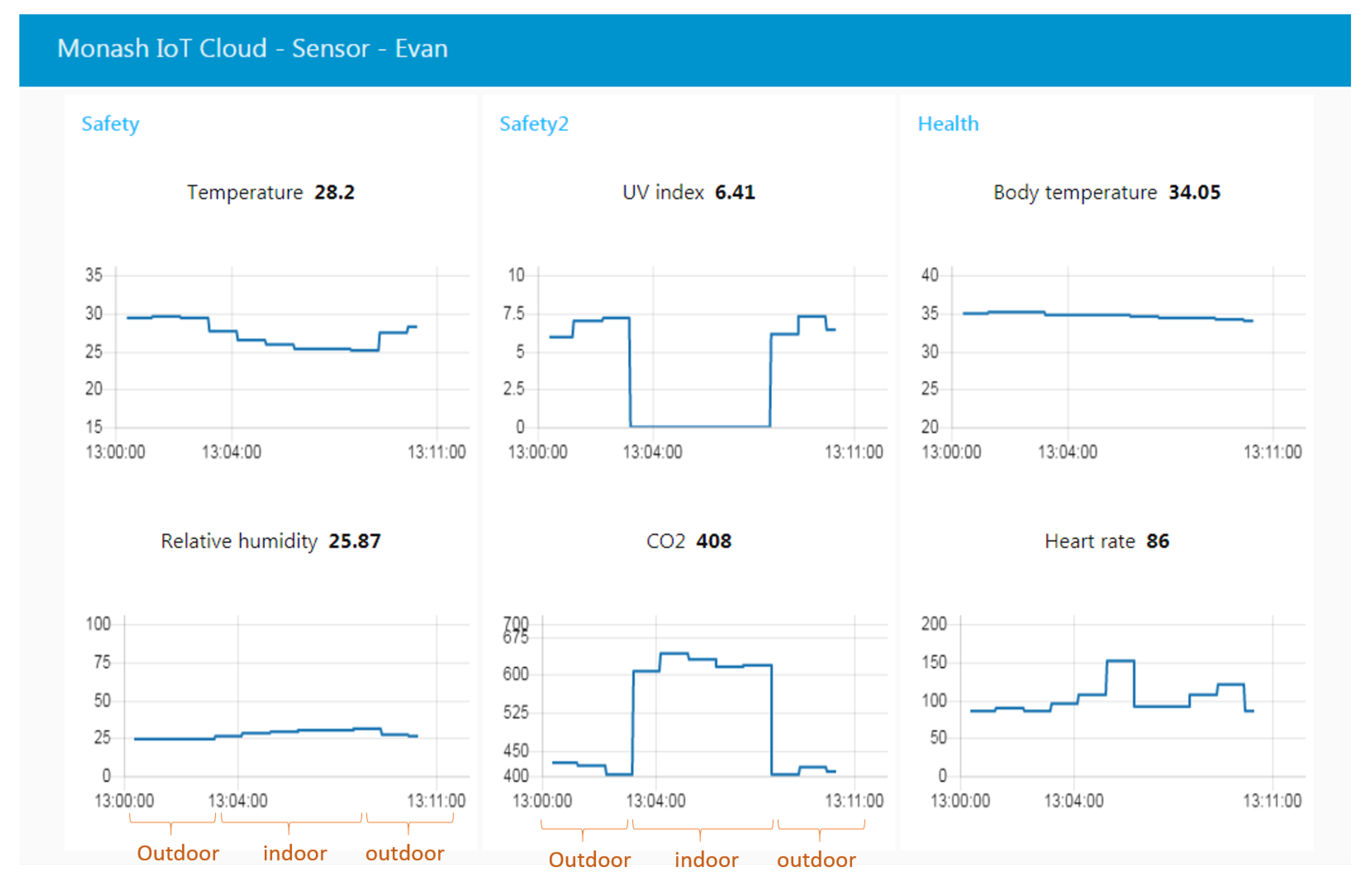
Task: Click the Safety group title
Action: (x=110, y=124)
